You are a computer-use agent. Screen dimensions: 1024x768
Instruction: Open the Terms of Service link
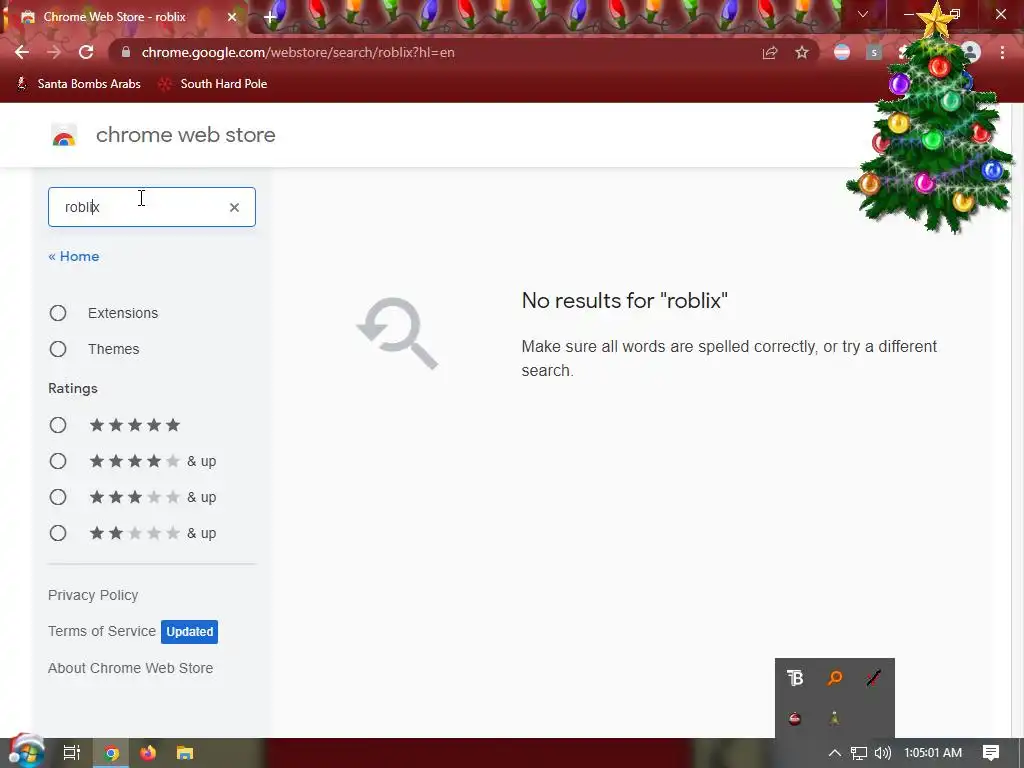click(102, 631)
